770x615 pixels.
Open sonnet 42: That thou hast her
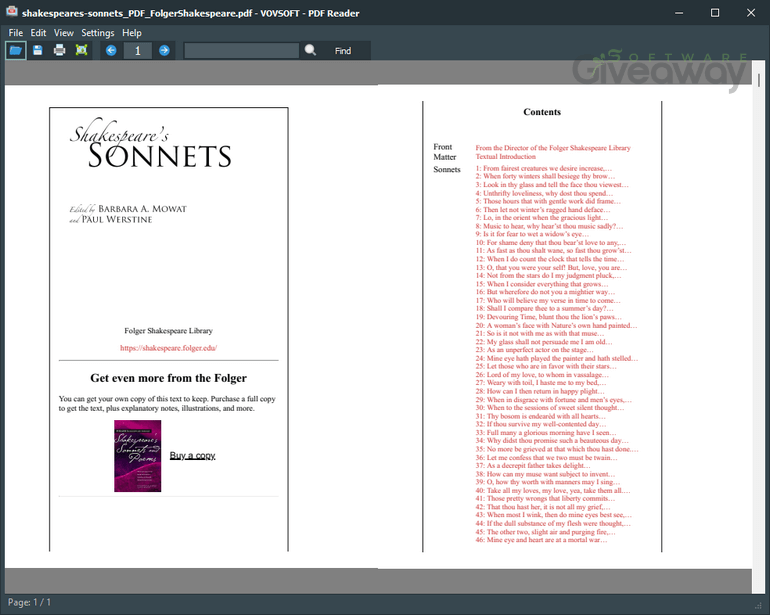(543, 507)
